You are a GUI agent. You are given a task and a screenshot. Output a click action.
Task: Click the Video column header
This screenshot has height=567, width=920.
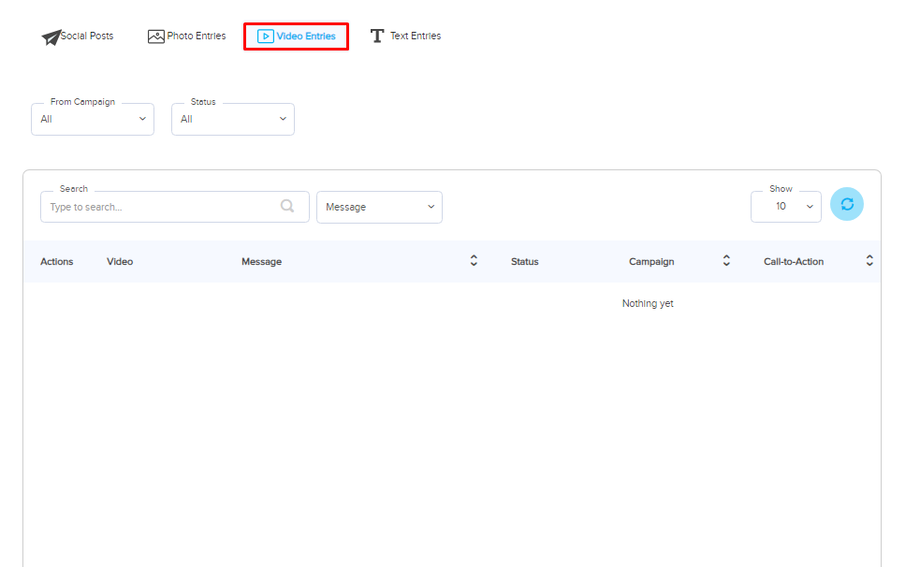click(120, 262)
